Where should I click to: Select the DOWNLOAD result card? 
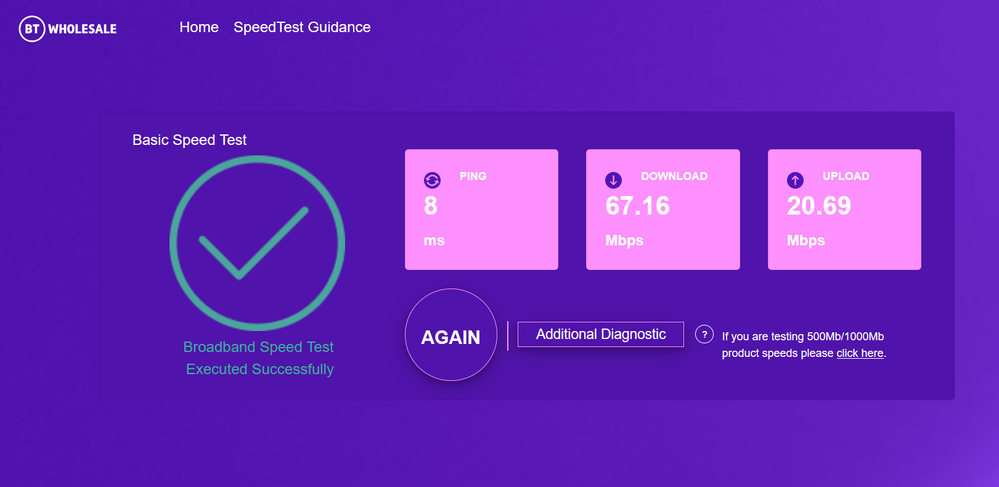tap(663, 209)
